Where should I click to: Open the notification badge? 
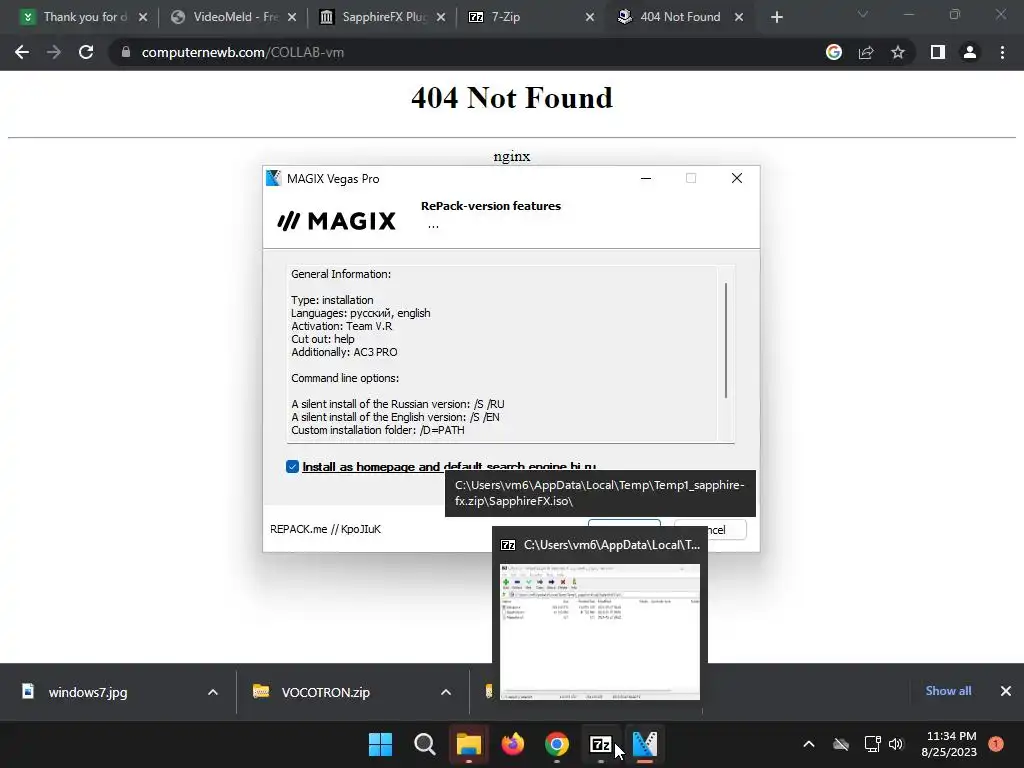tap(996, 744)
